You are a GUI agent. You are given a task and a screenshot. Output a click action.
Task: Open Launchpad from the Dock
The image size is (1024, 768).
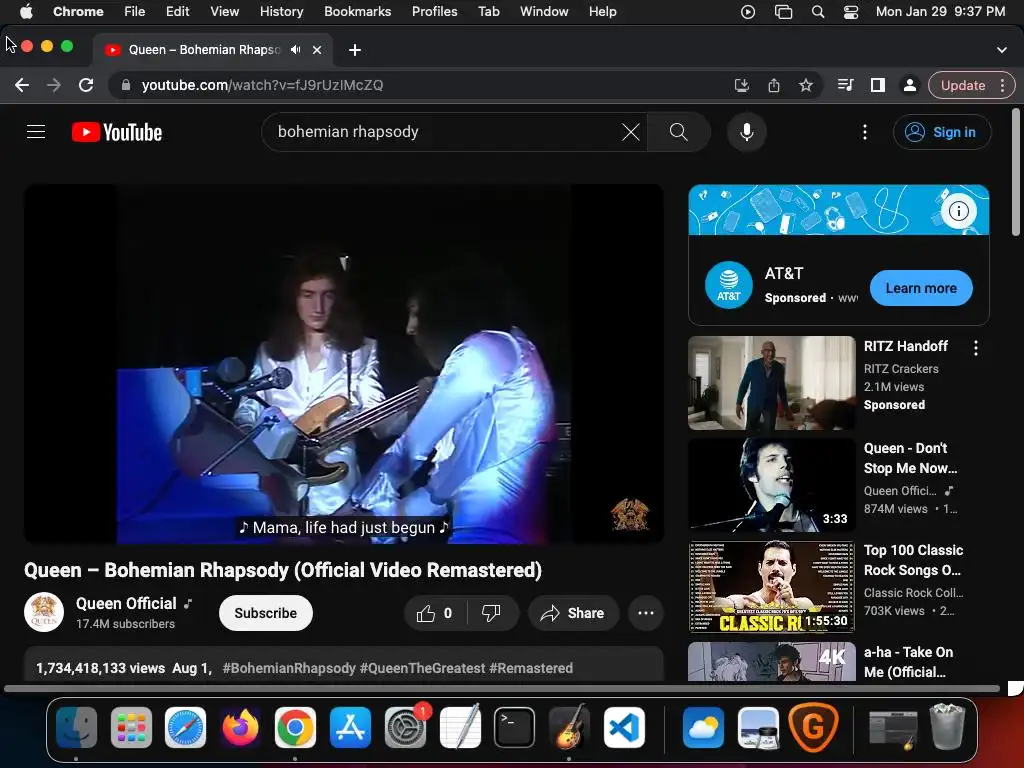tap(131, 728)
